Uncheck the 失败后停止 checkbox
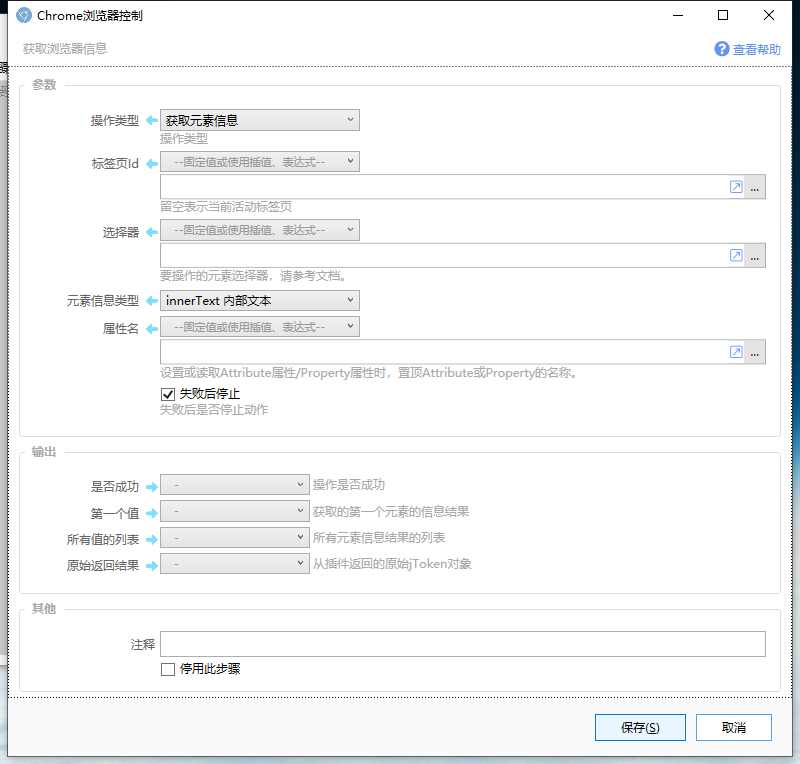Image resolution: width=800 pixels, height=764 pixels. click(168, 394)
